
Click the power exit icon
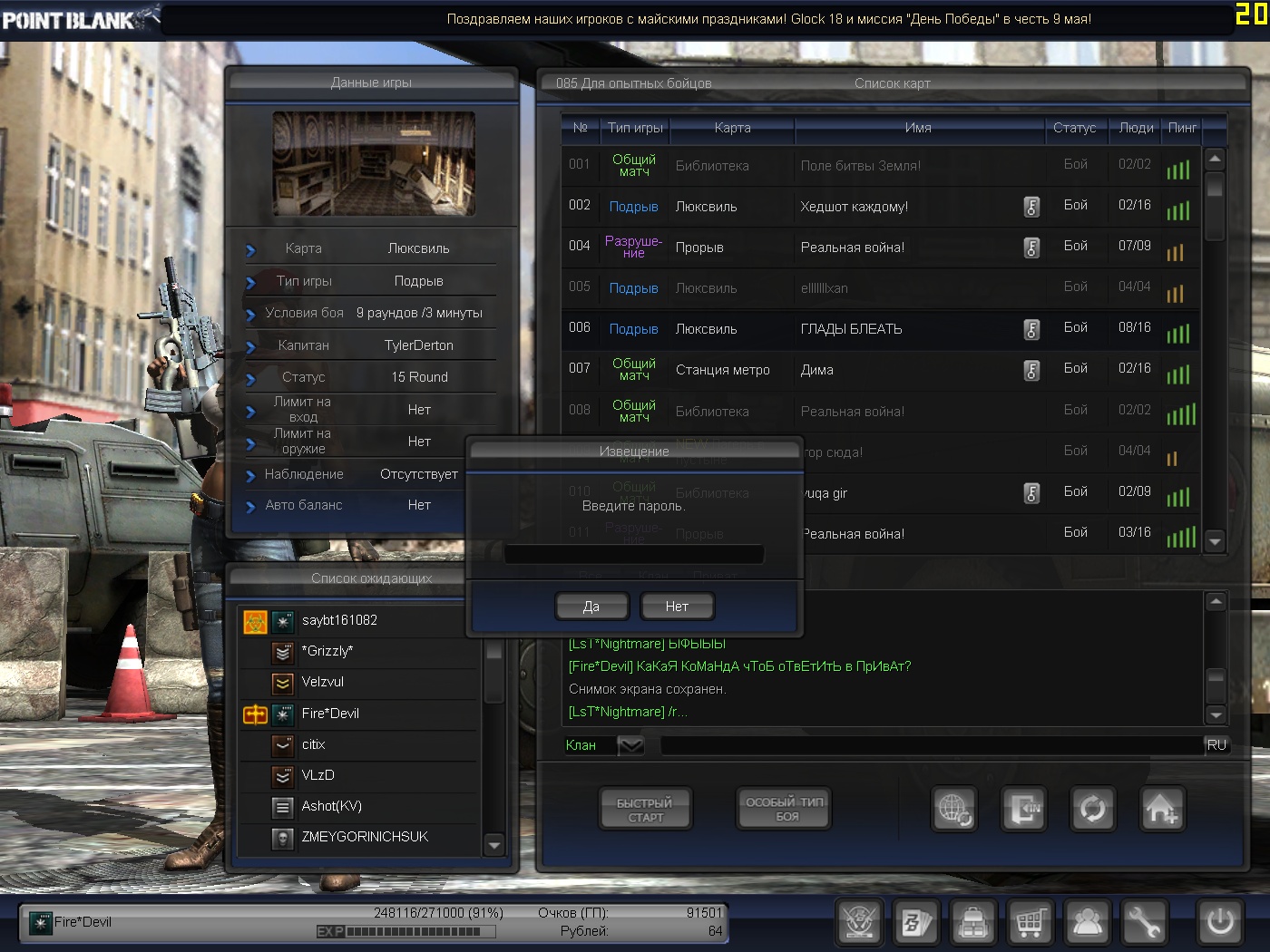(1219, 923)
